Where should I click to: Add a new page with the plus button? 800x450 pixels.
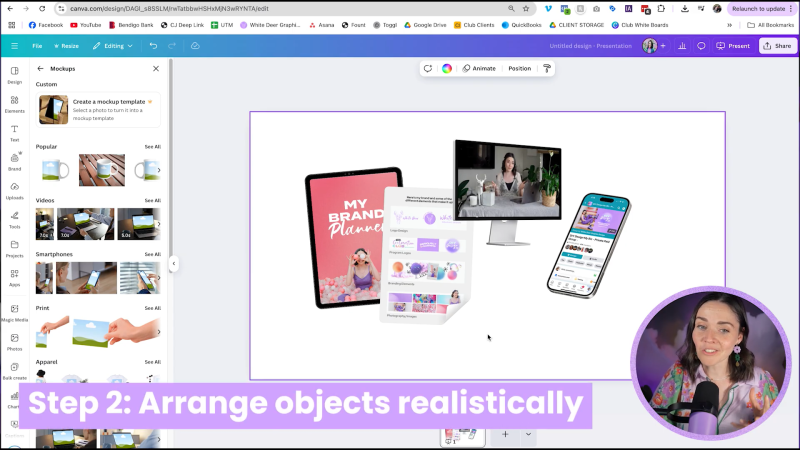click(505, 435)
